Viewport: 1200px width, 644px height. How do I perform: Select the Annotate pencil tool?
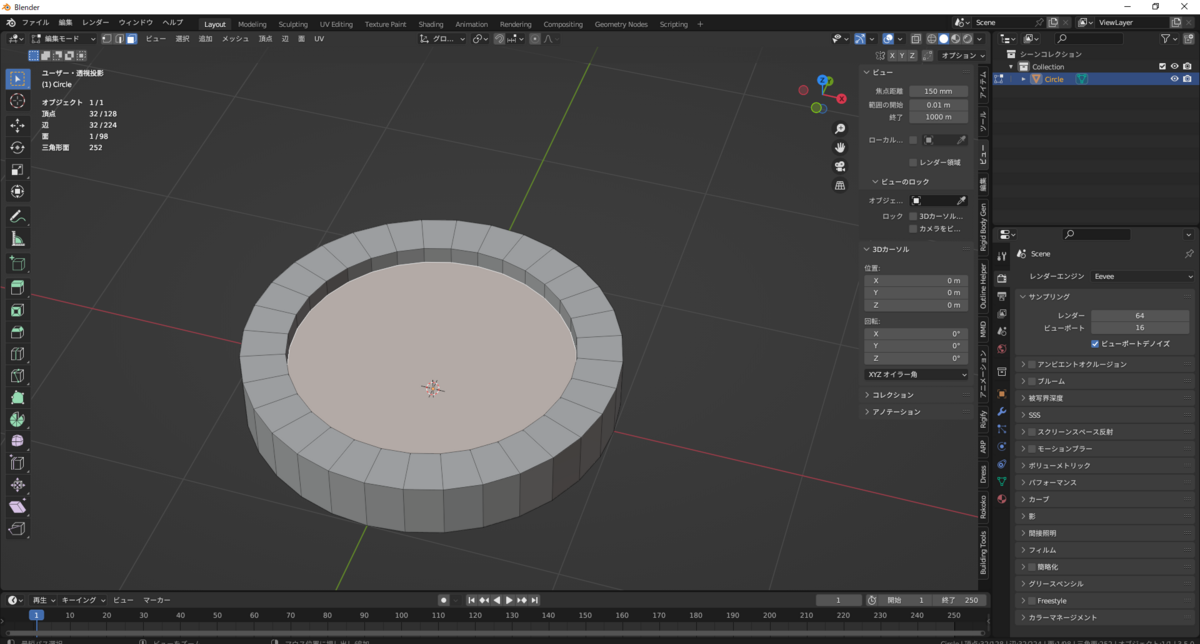coord(17,217)
